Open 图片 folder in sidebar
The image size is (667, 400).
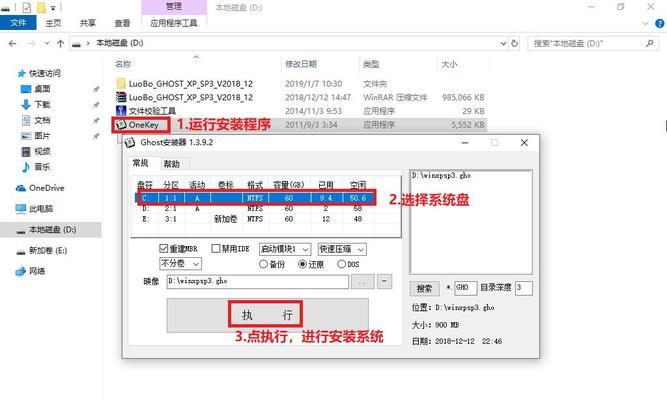point(42,136)
